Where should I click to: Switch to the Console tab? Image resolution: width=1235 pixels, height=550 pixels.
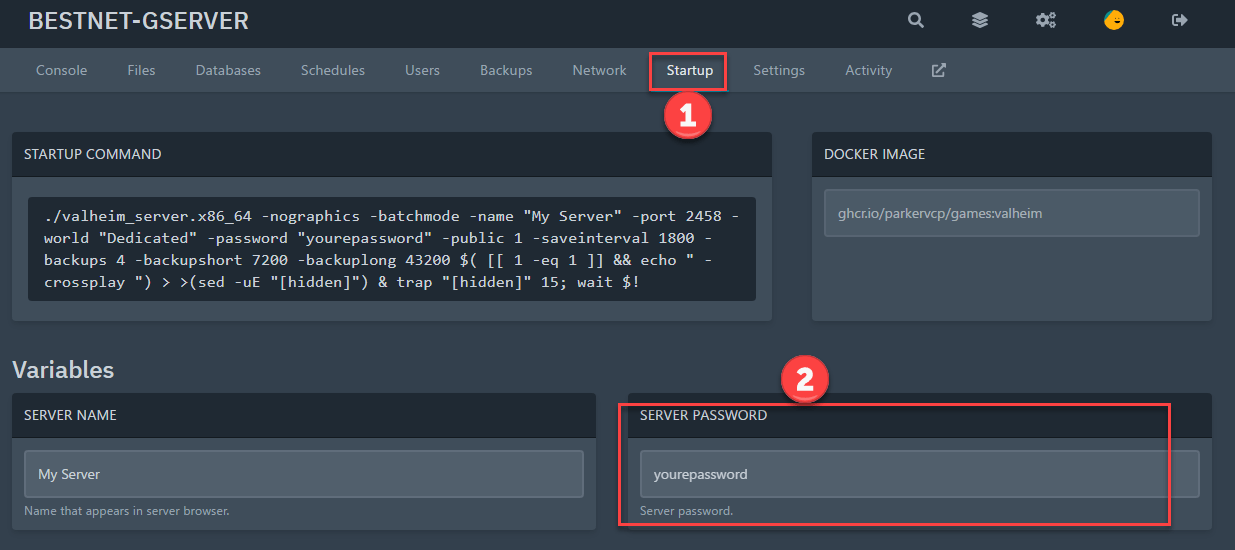61,70
